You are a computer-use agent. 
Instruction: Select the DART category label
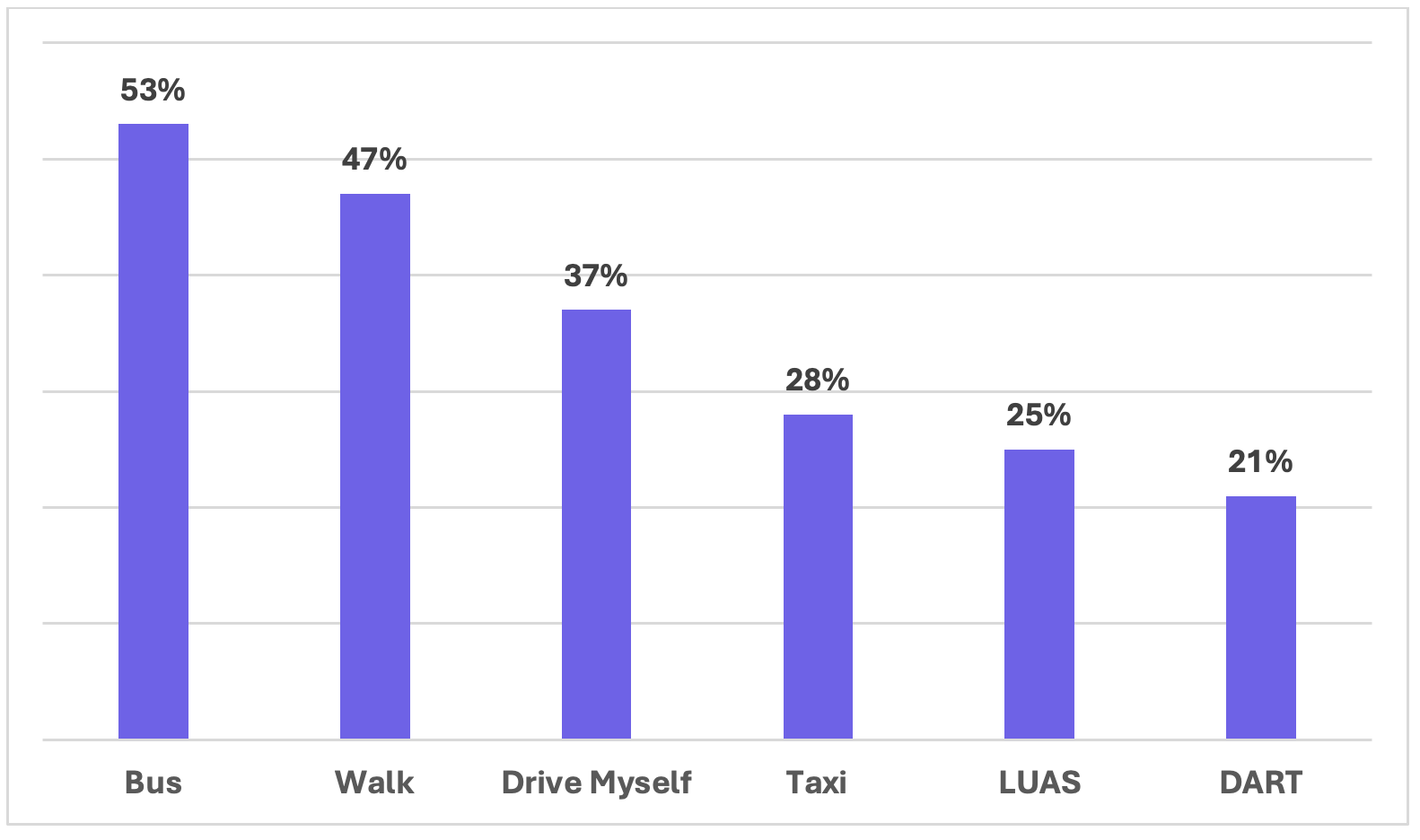1260,783
